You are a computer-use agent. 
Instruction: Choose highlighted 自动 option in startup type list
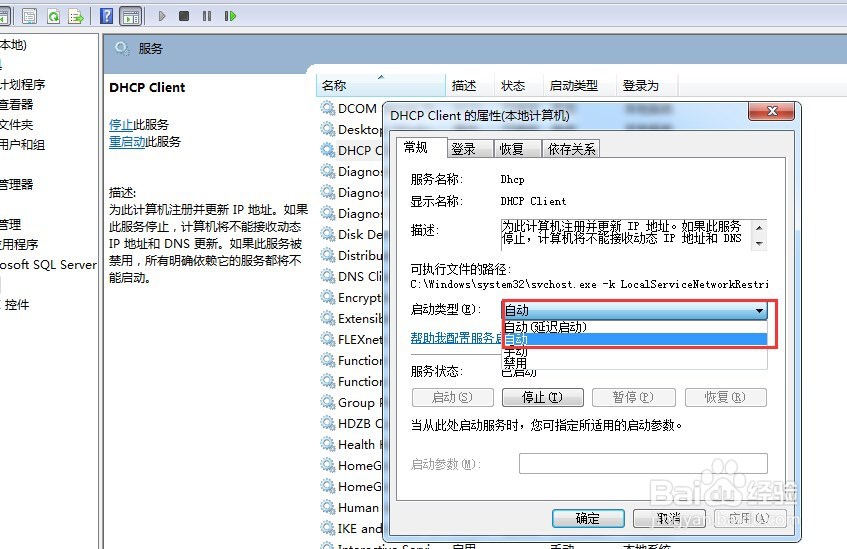click(635, 339)
